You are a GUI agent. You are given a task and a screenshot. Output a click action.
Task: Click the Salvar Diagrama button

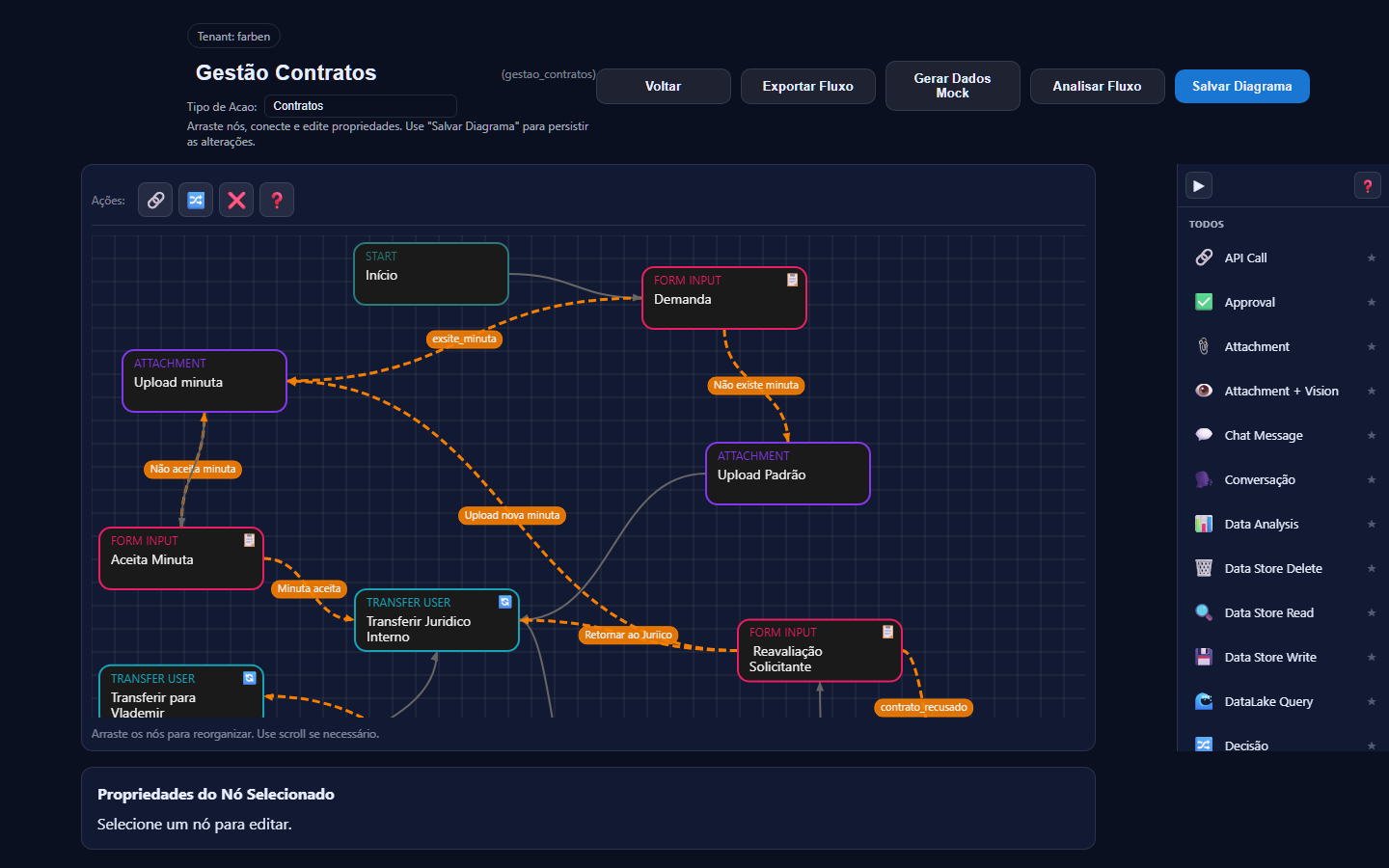pos(1241,86)
